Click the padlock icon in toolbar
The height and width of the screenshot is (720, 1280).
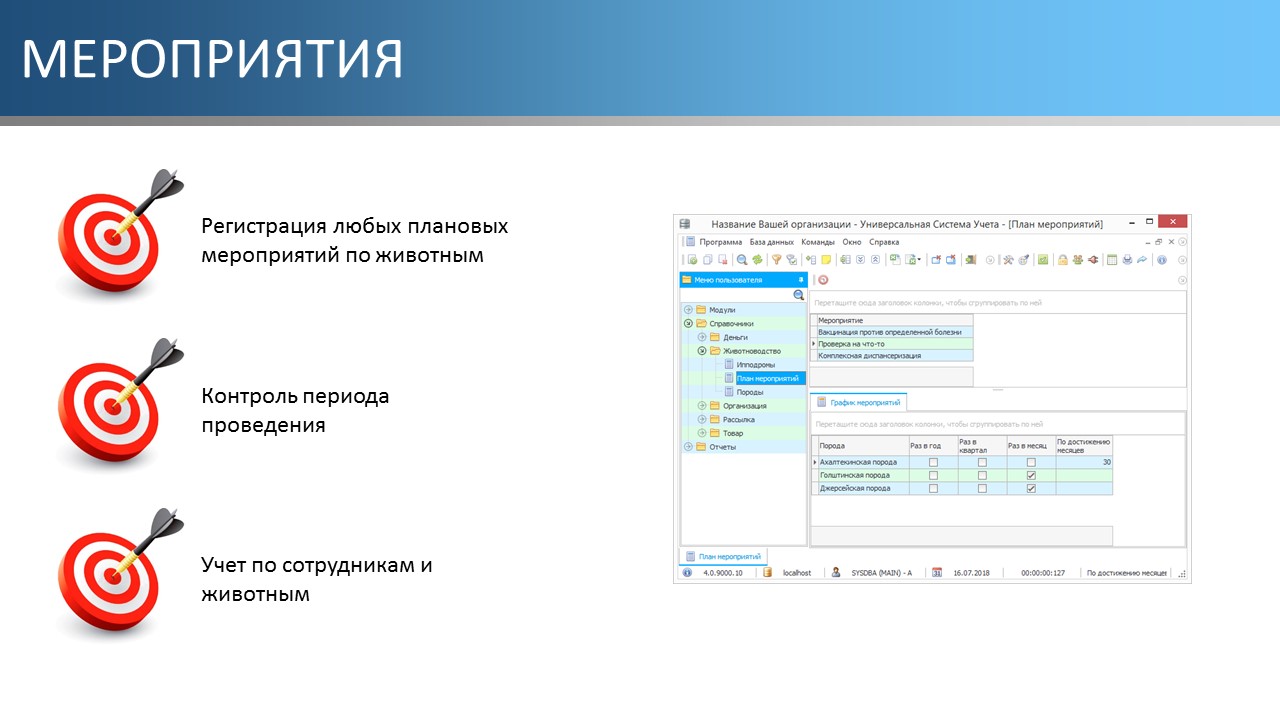(1064, 260)
